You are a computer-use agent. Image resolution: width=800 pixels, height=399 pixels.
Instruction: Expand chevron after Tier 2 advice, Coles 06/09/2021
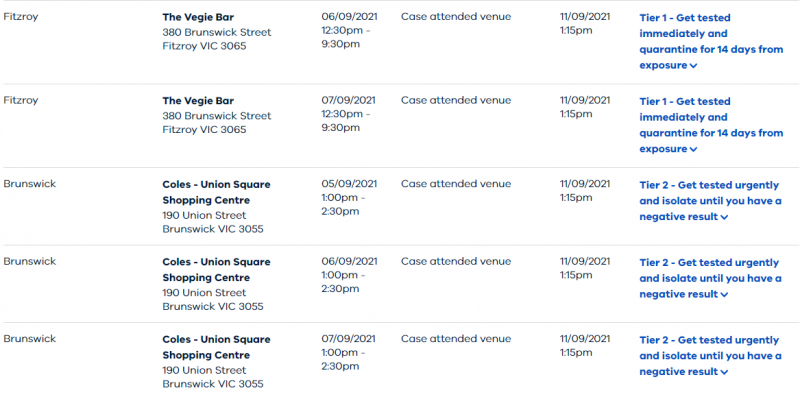[x=724, y=295]
